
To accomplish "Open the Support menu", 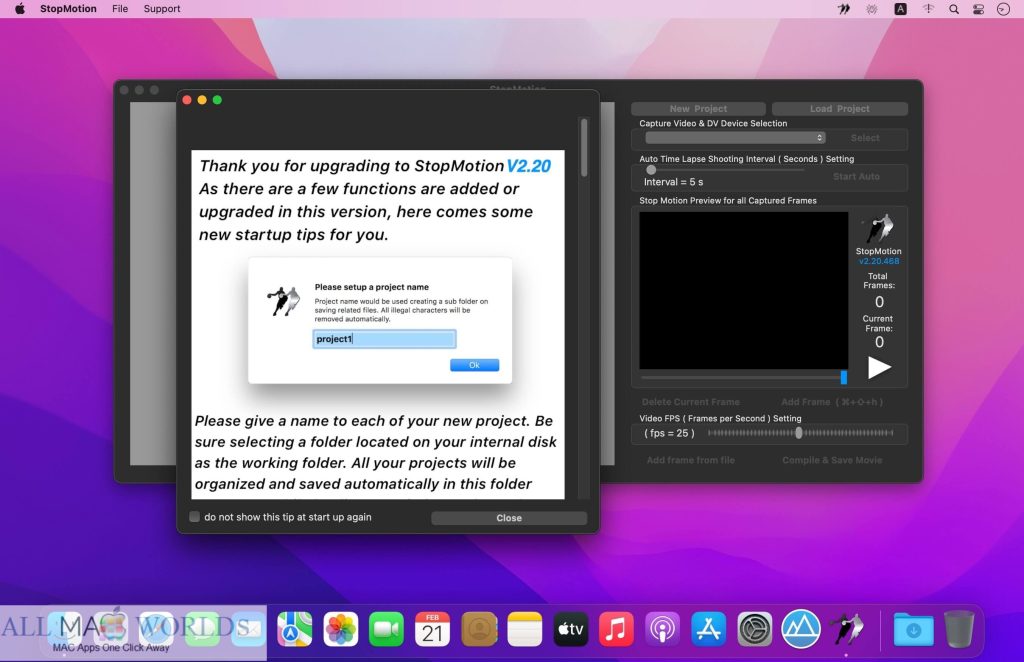I will 162,8.
